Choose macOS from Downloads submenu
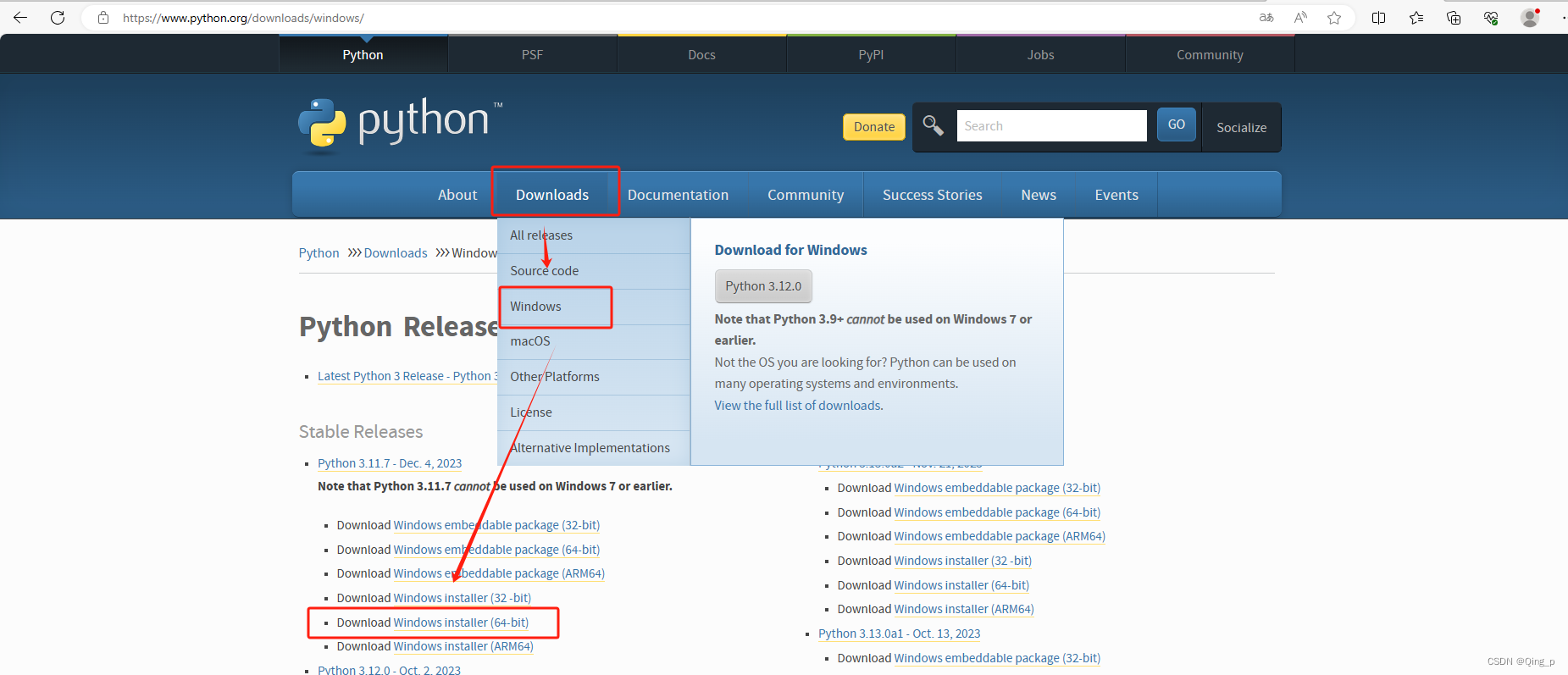This screenshot has height=675, width=1568. (x=594, y=341)
